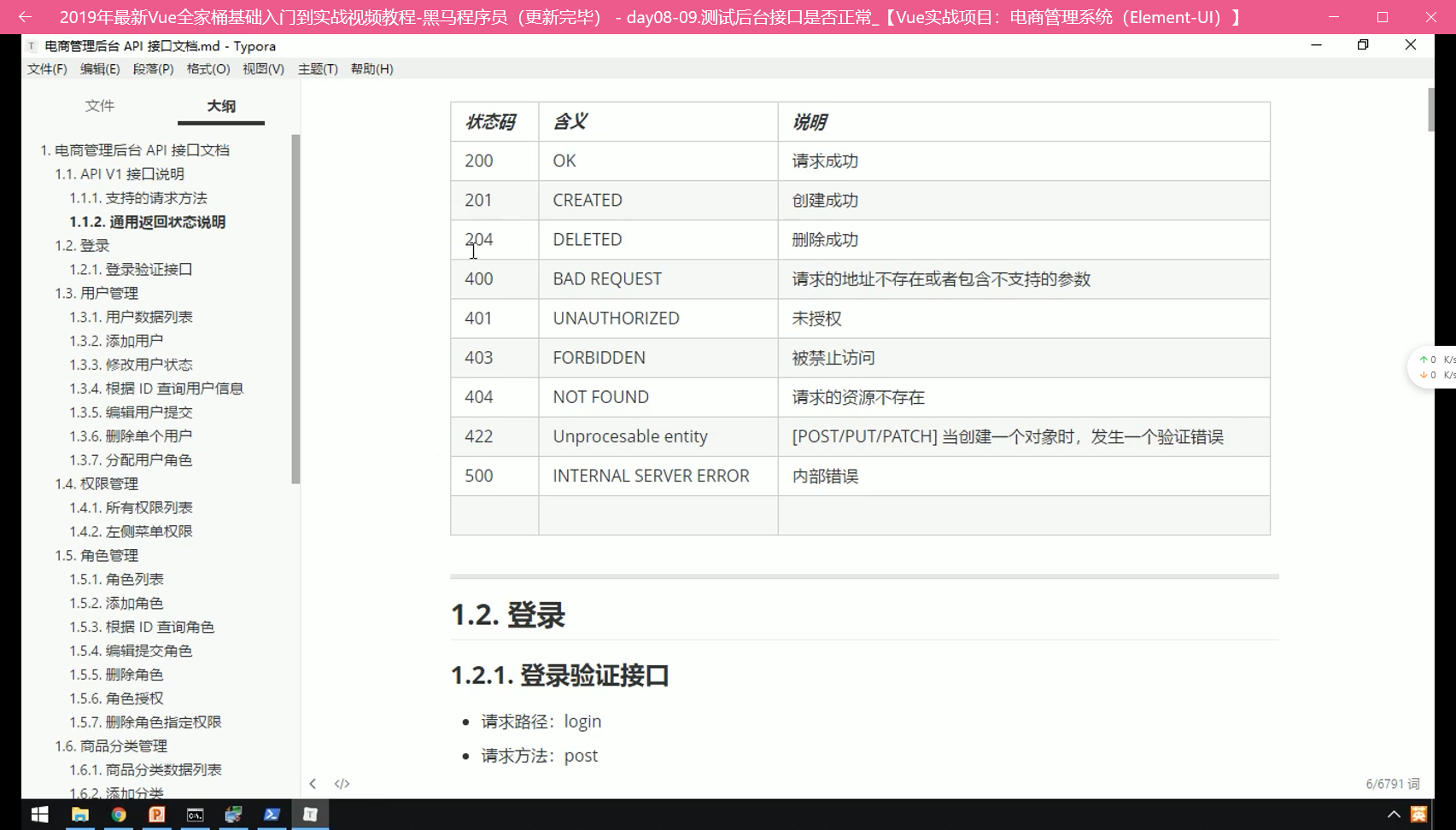
Task: Open the 文件(F) menu
Action: tap(47, 69)
